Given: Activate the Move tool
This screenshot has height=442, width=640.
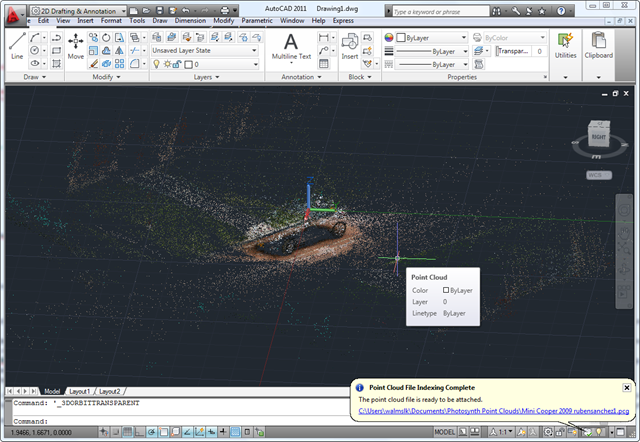Looking at the screenshot, I should click(76, 45).
